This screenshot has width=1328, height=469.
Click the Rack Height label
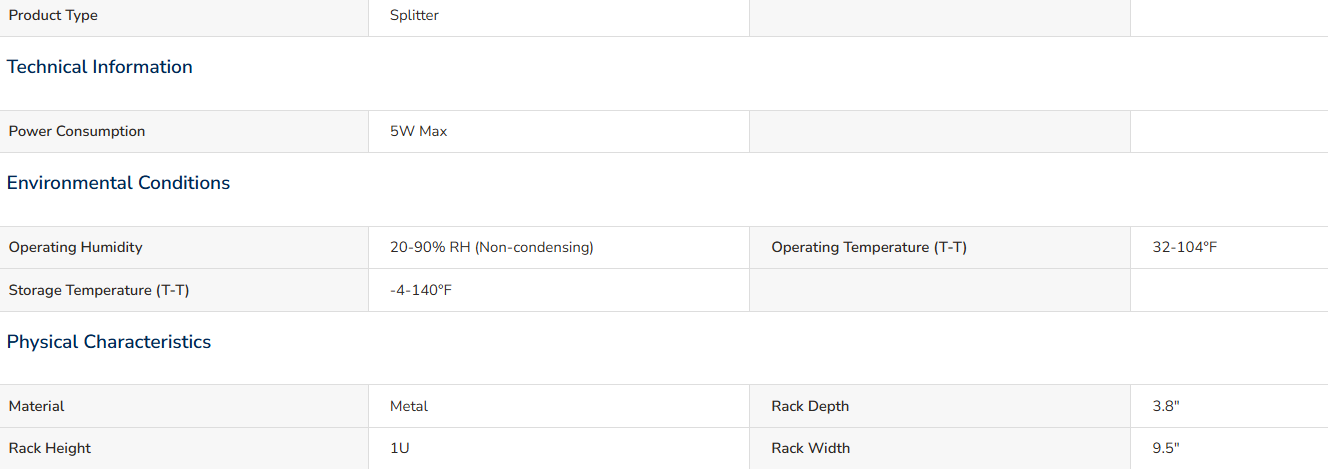point(50,449)
